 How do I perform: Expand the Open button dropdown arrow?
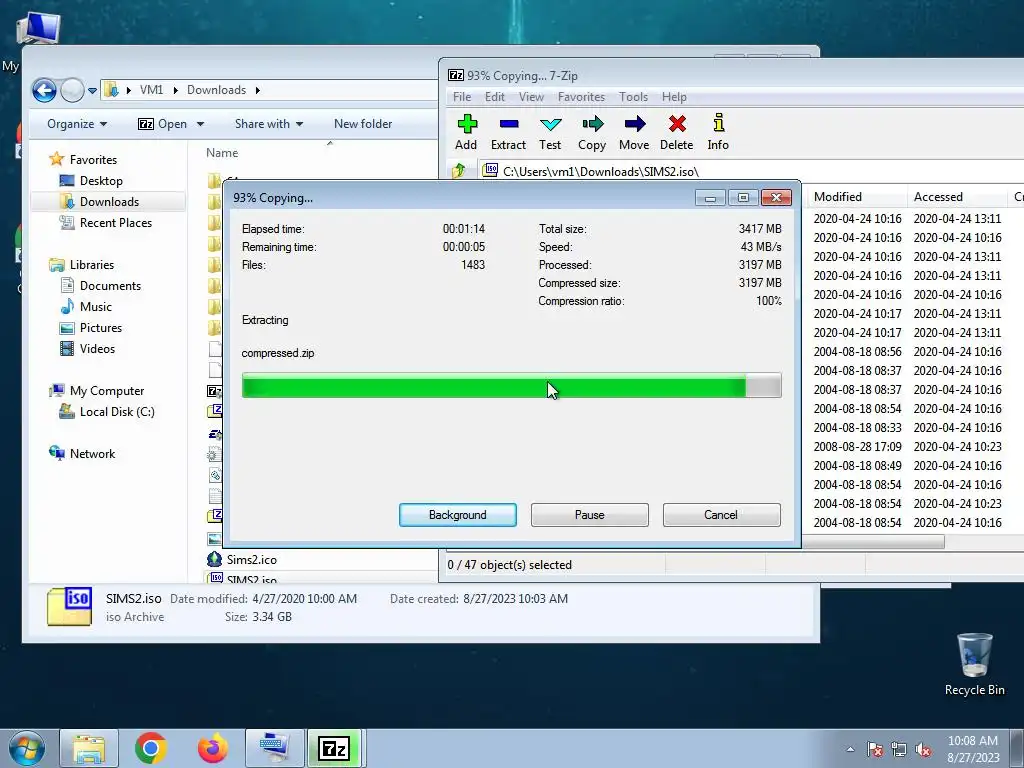200,124
